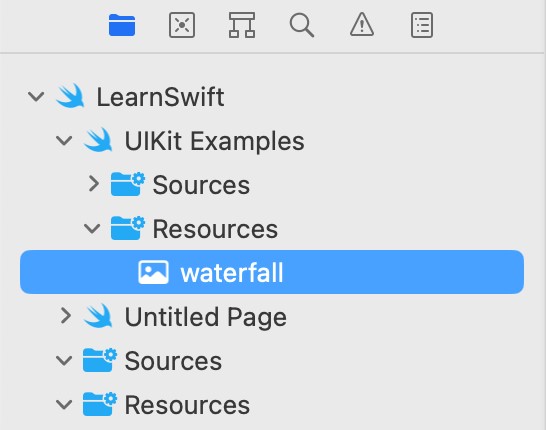This screenshot has height=430, width=546.
Task: Click the LearnSwift playground Swift icon
Action: [70, 96]
